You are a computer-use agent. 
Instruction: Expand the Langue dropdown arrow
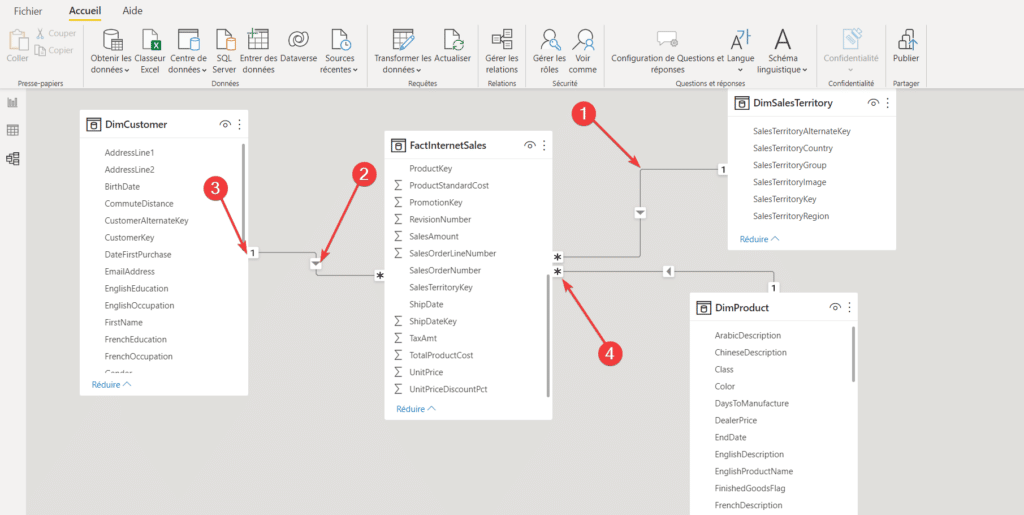pos(740,70)
